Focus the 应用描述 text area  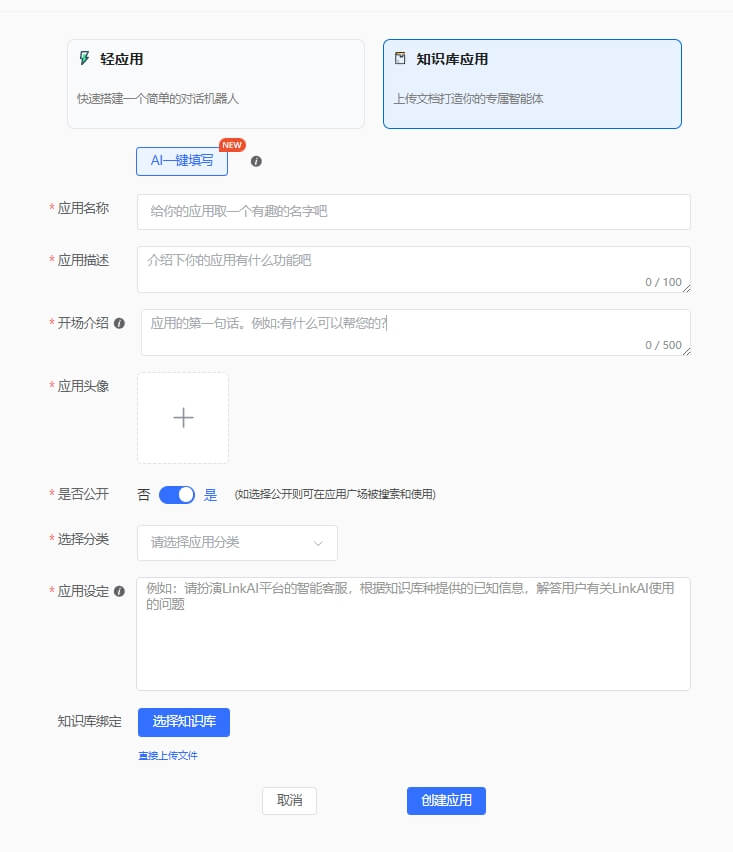414,270
